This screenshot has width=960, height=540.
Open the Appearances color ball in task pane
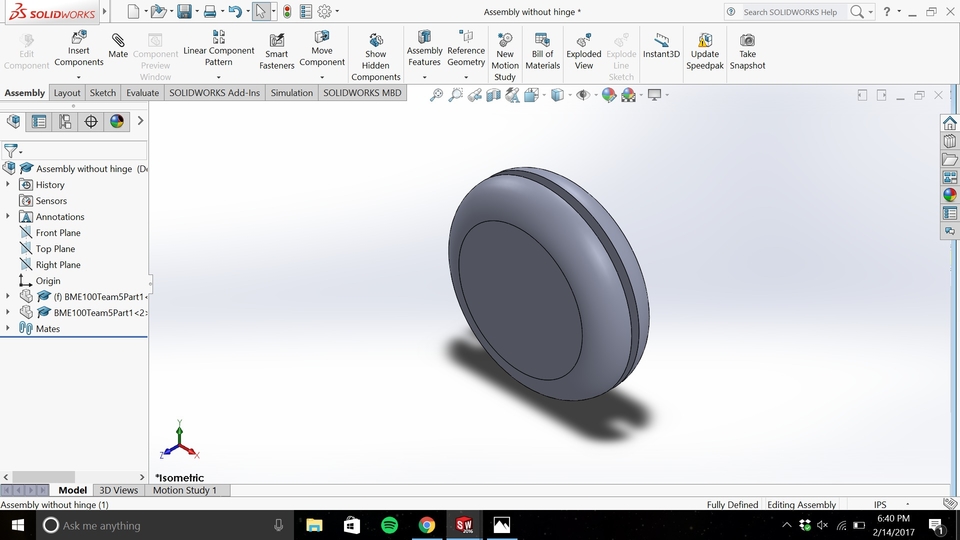pos(950,195)
